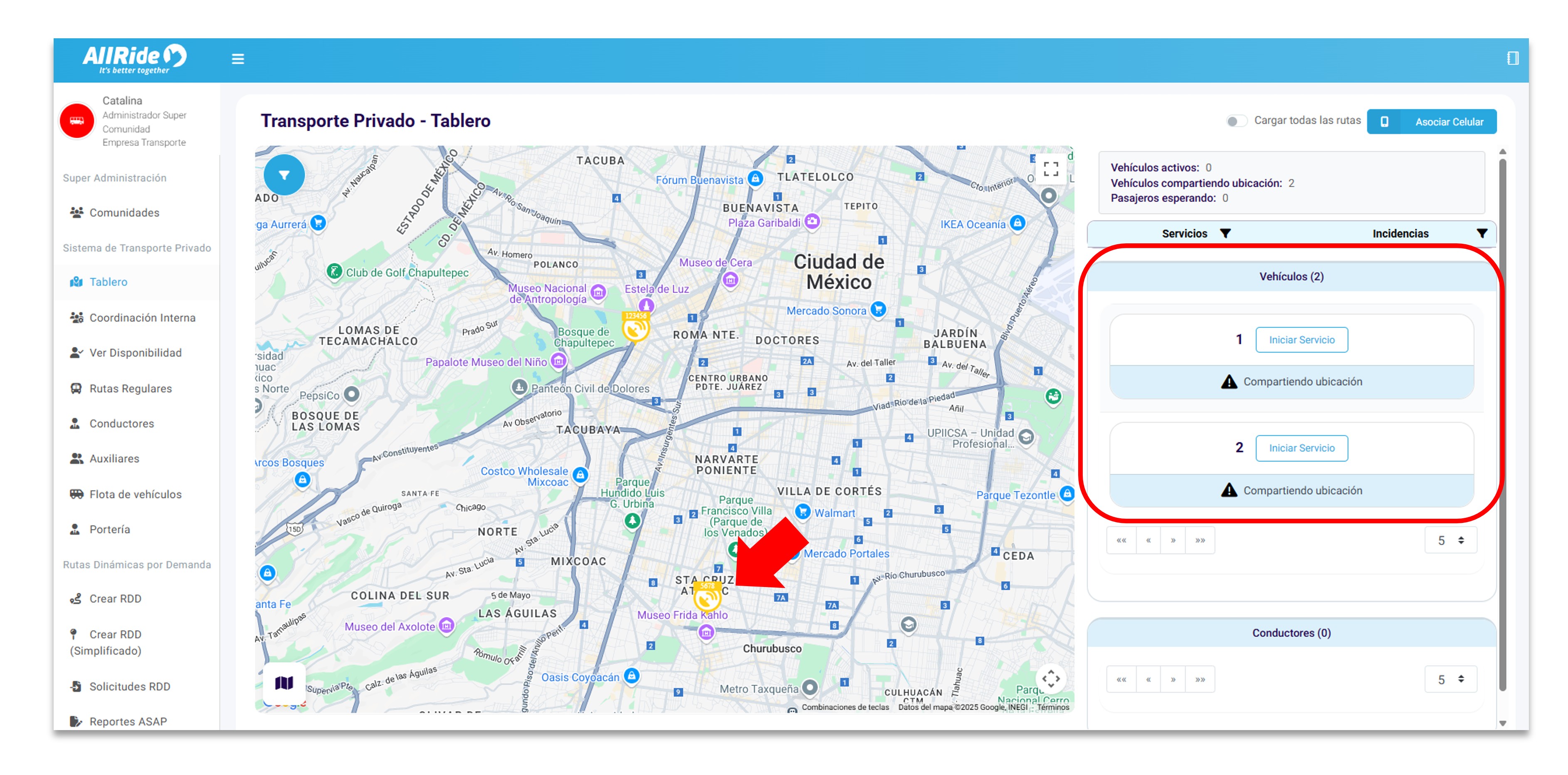1568x775 pixels.
Task: Select vehicle marker 5678 on map
Action: (707, 599)
